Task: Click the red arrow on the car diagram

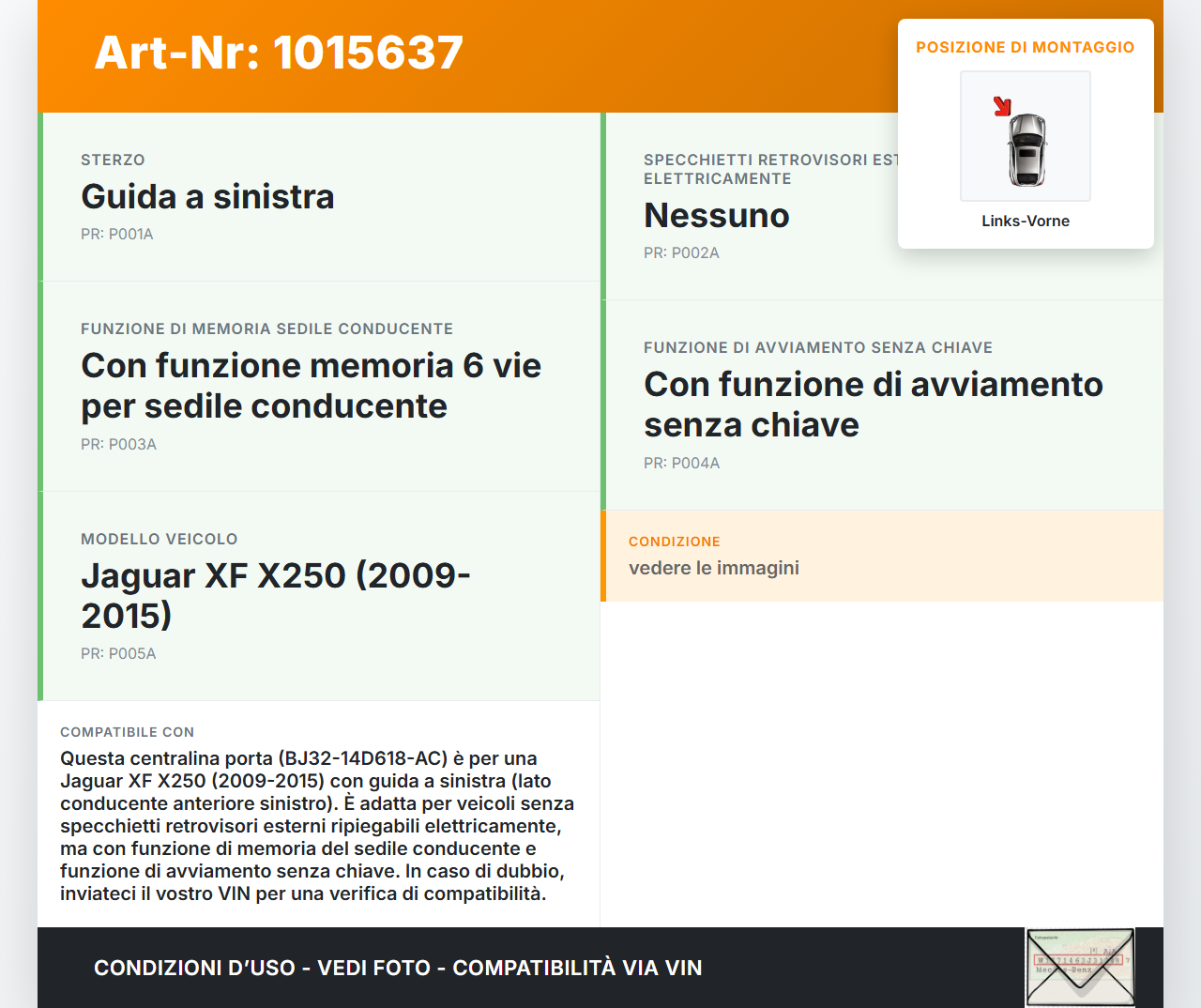Action: [x=1002, y=106]
